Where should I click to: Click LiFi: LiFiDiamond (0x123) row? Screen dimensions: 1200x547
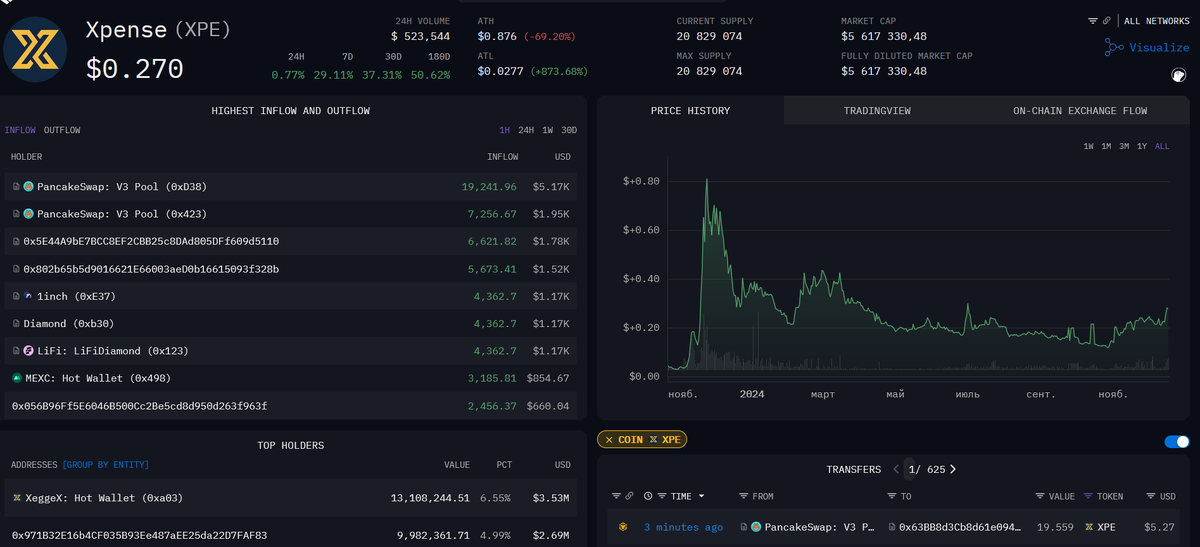pyautogui.click(x=291, y=351)
